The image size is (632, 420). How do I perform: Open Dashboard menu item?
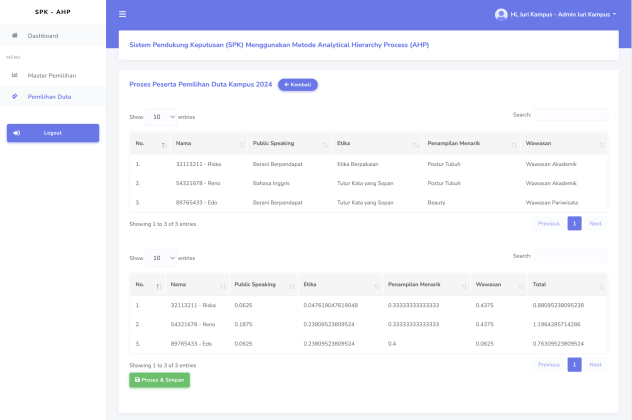tap(43, 36)
